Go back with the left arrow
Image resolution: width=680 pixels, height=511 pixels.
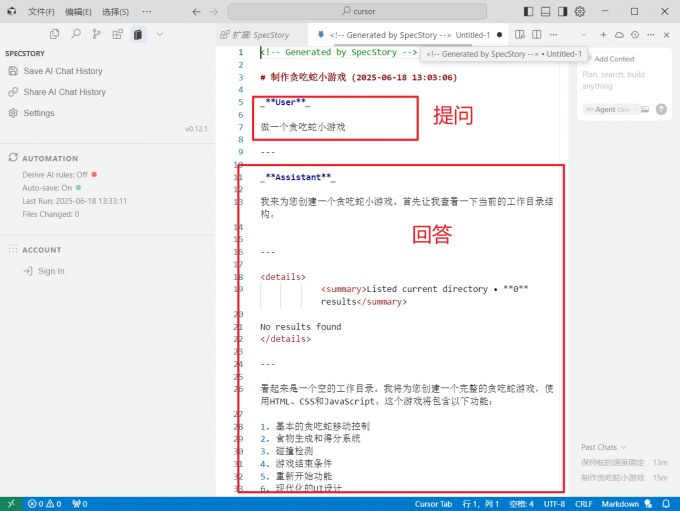(x=196, y=12)
